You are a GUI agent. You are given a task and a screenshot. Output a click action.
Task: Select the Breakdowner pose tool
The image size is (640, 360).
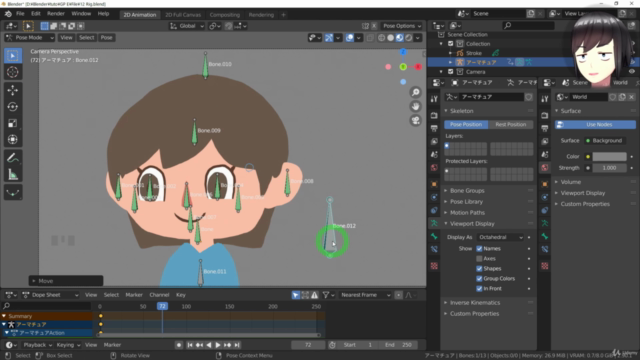click(13, 192)
